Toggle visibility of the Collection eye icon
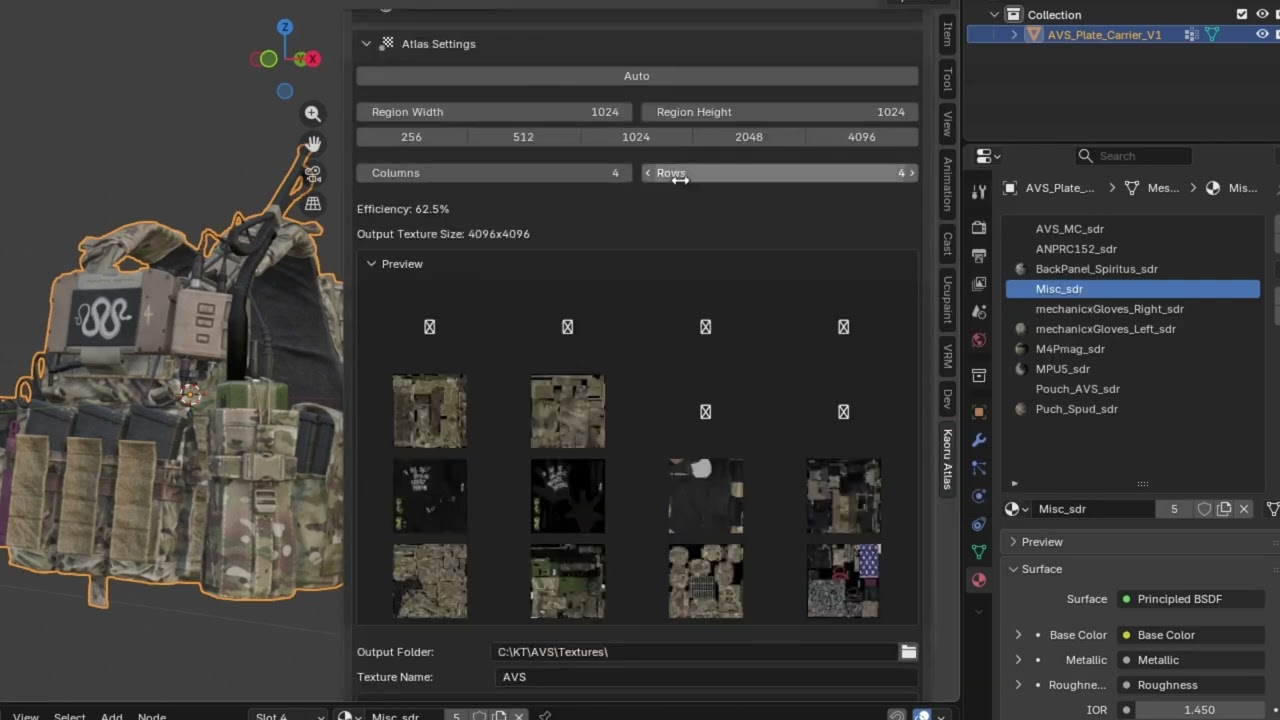Screen dimensions: 1280x720 click(1262, 14)
